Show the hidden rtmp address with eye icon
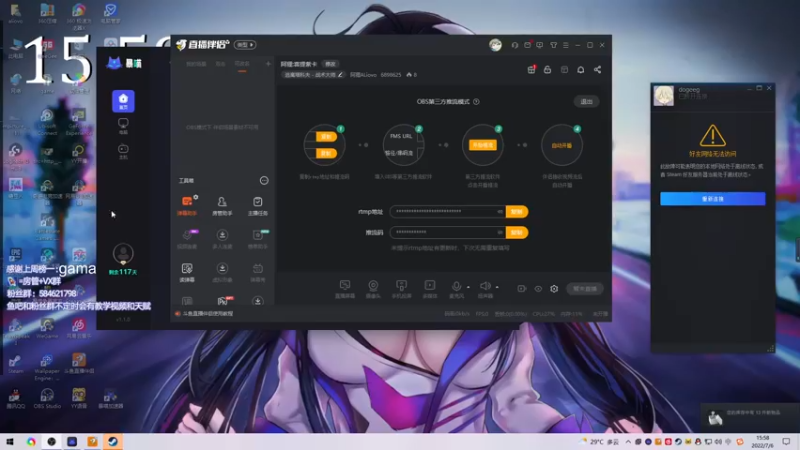 500,212
